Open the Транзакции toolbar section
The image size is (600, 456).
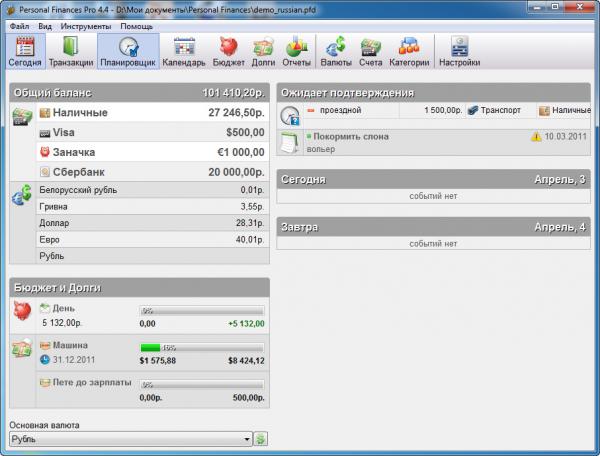[71, 52]
